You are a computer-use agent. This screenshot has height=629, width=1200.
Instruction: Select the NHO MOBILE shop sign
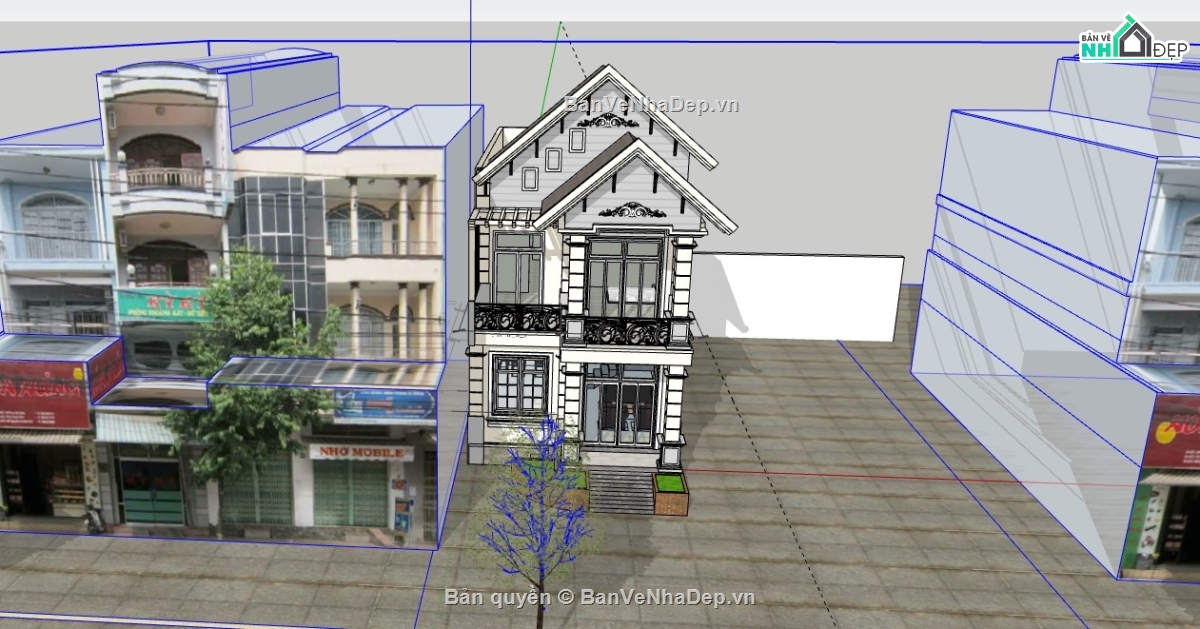click(x=361, y=452)
